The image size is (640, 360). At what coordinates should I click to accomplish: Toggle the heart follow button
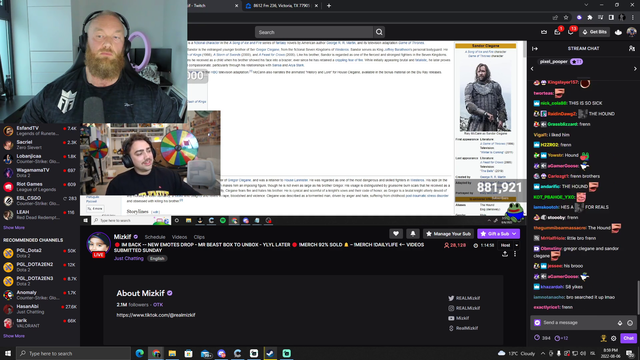(396, 234)
